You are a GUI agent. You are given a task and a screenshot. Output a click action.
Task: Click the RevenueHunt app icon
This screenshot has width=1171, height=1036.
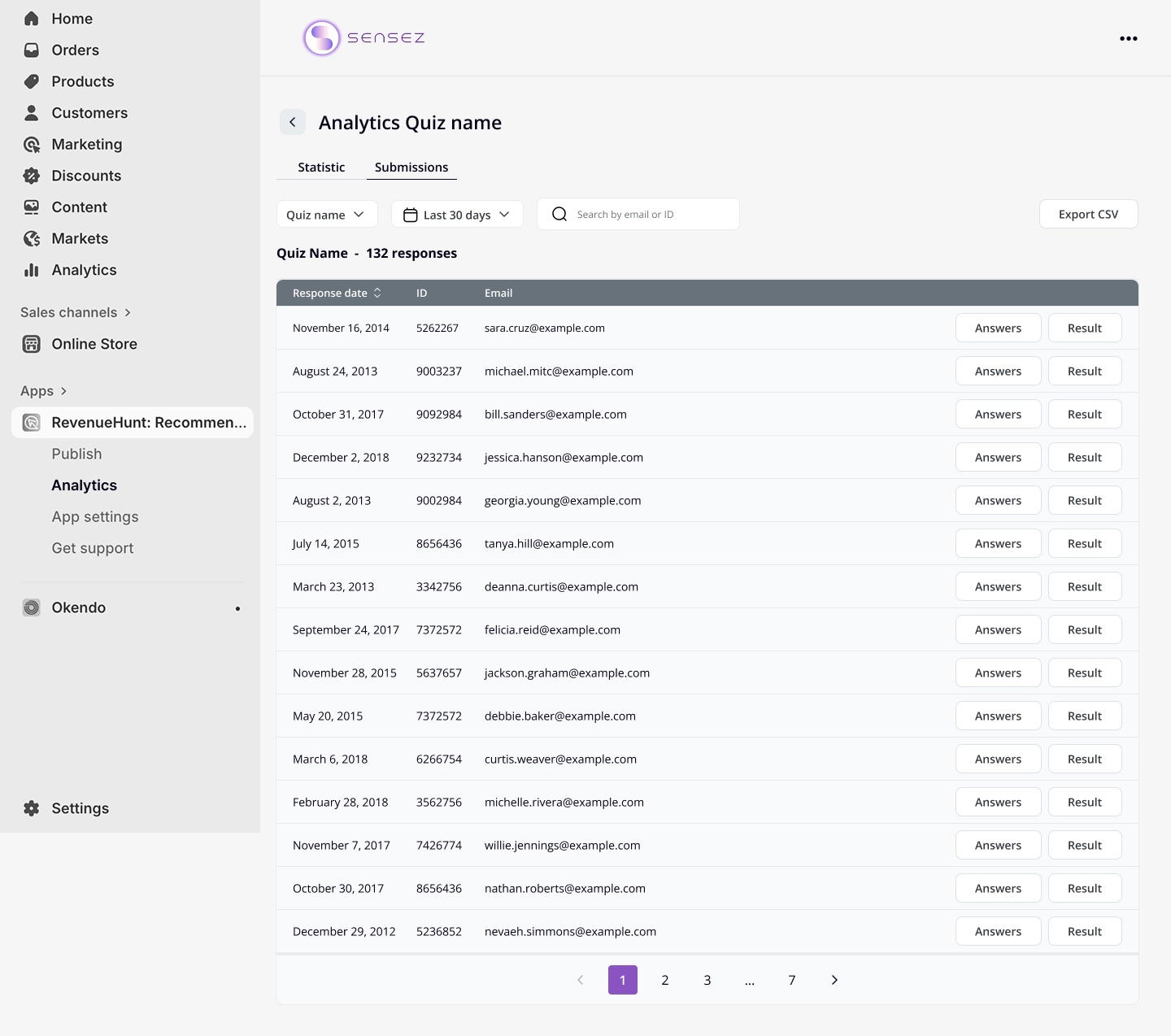32,423
